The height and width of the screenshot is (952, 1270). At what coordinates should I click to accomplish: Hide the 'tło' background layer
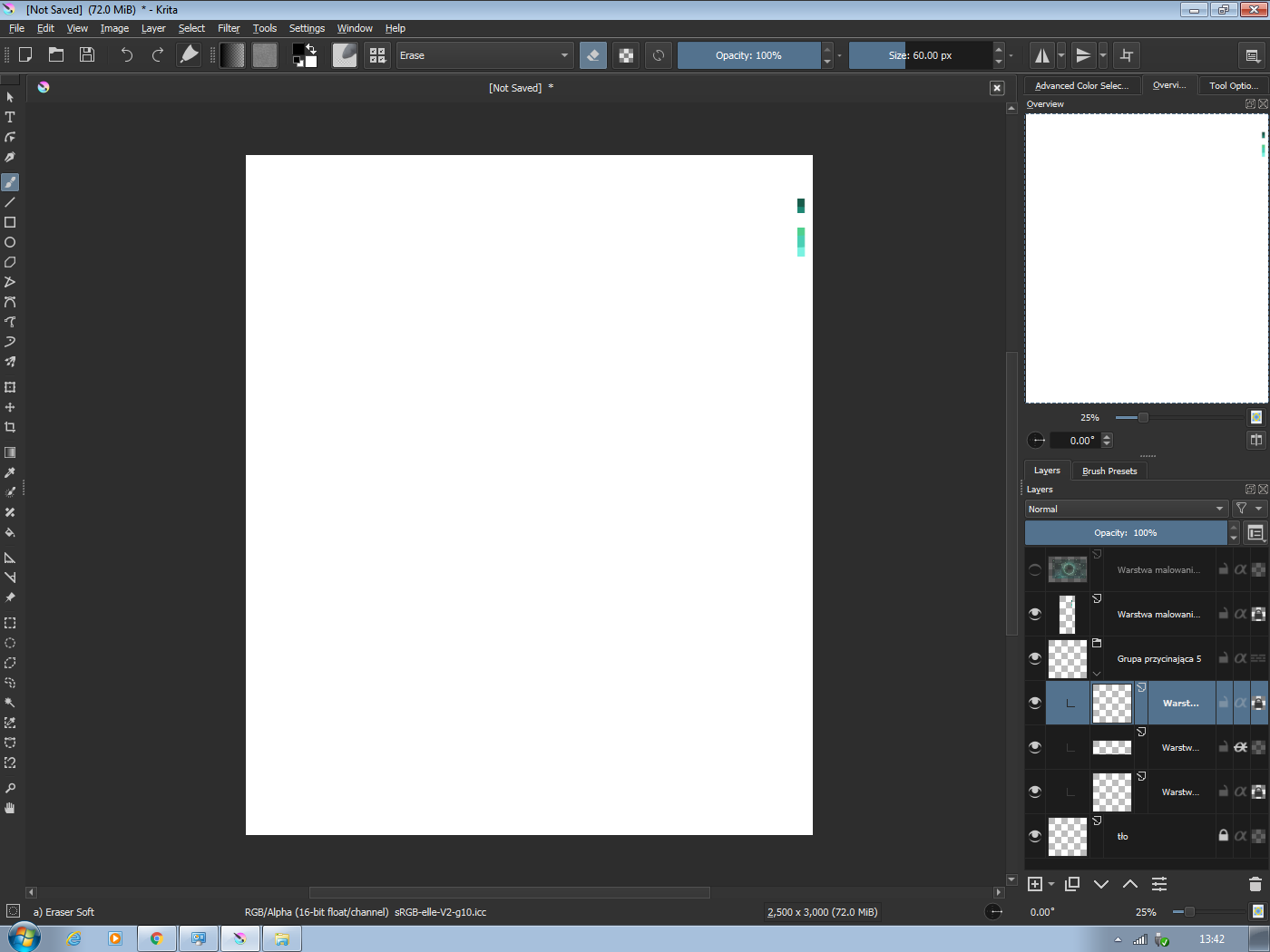coord(1035,836)
